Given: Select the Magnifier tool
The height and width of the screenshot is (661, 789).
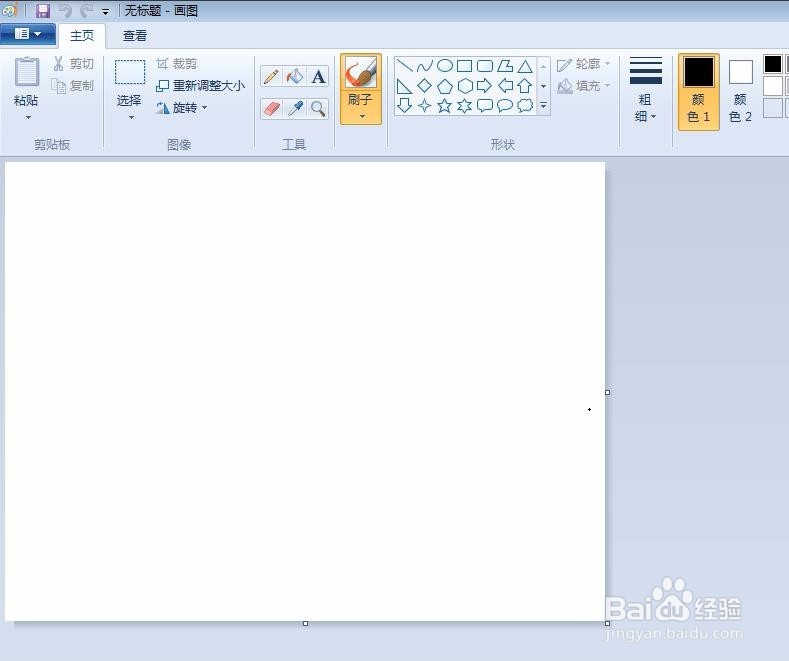Looking at the screenshot, I should click(318, 109).
